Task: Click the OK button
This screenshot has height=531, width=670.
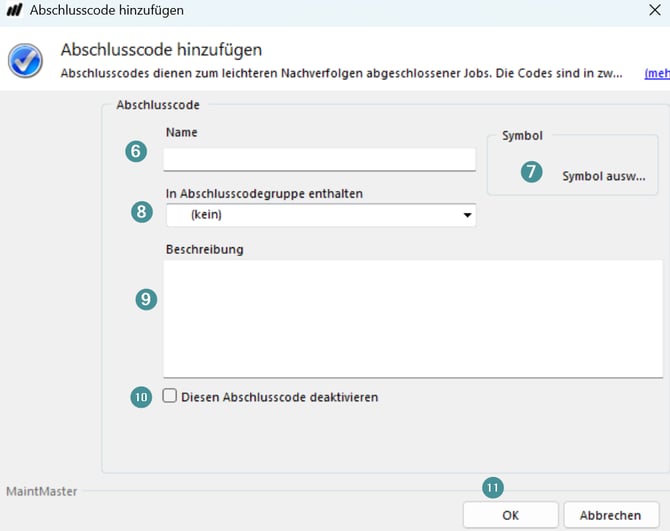Action: click(x=511, y=515)
